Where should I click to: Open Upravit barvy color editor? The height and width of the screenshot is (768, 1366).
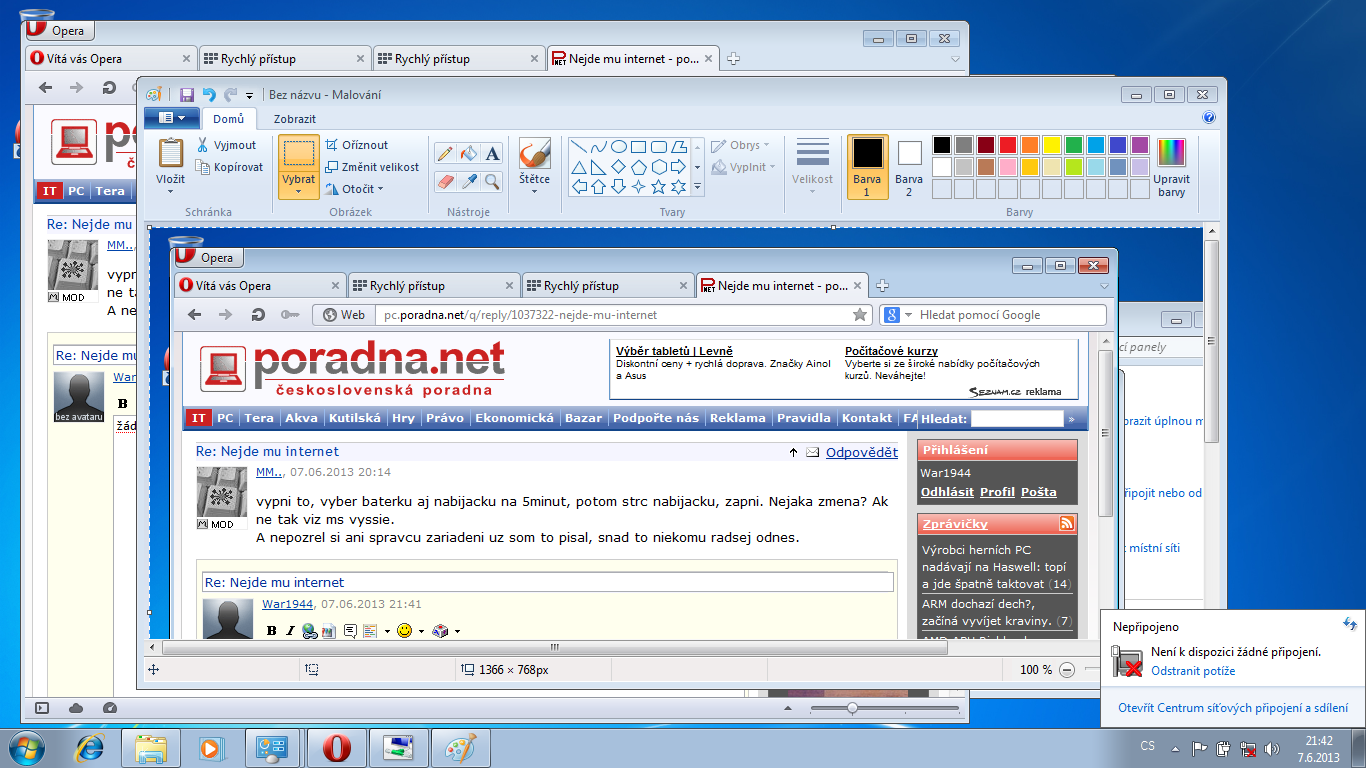point(1171,166)
